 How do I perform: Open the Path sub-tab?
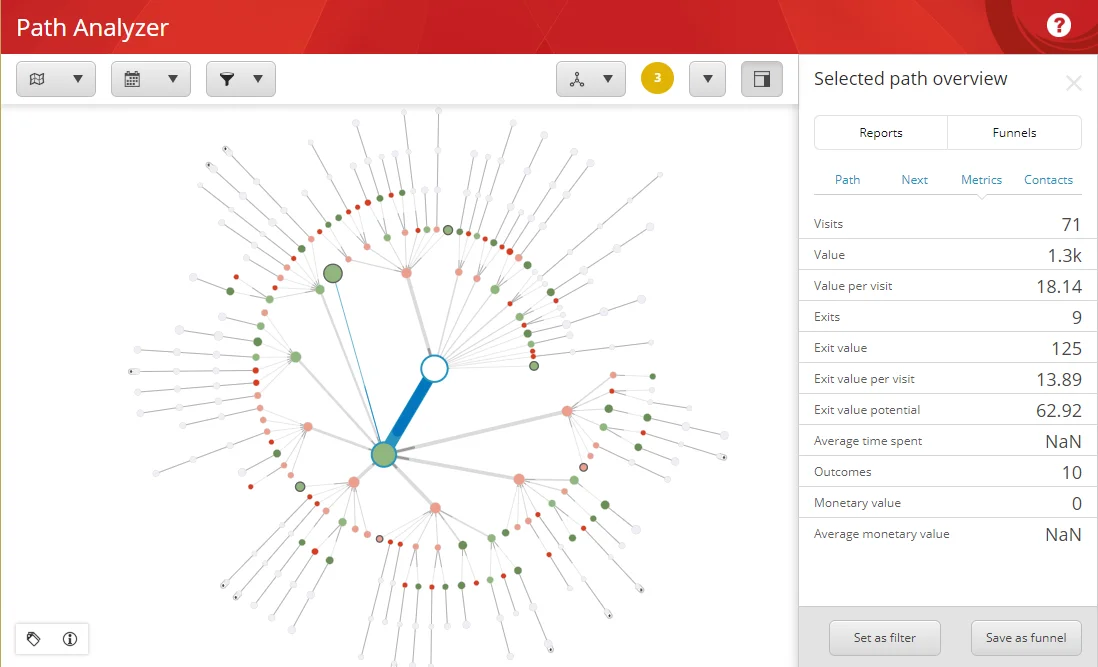(x=847, y=180)
